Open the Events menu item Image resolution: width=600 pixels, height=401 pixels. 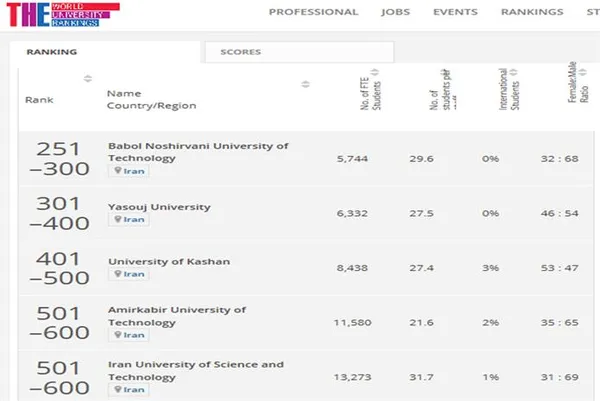click(x=455, y=12)
